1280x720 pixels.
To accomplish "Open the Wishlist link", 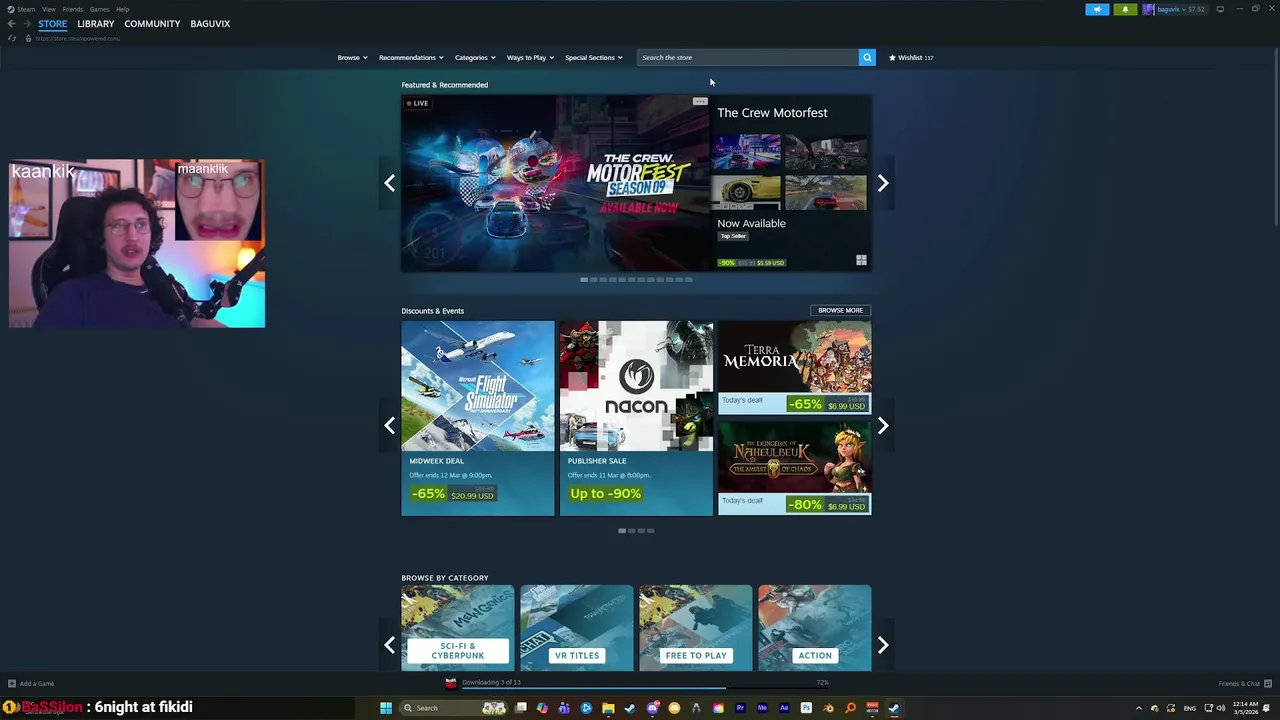I will (x=911, y=57).
